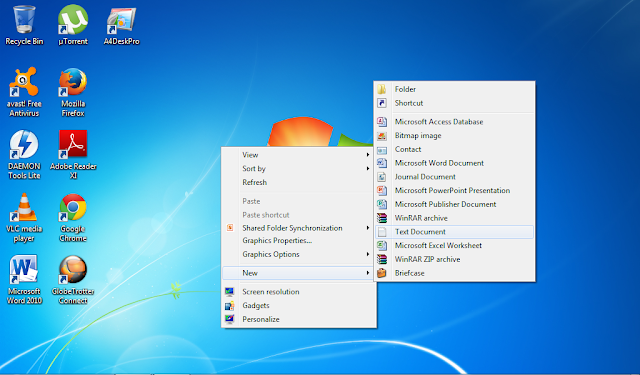Image resolution: width=640 pixels, height=375 pixels.
Task: Select the Microsoft Word 2010 shortcut
Action: 24,280
